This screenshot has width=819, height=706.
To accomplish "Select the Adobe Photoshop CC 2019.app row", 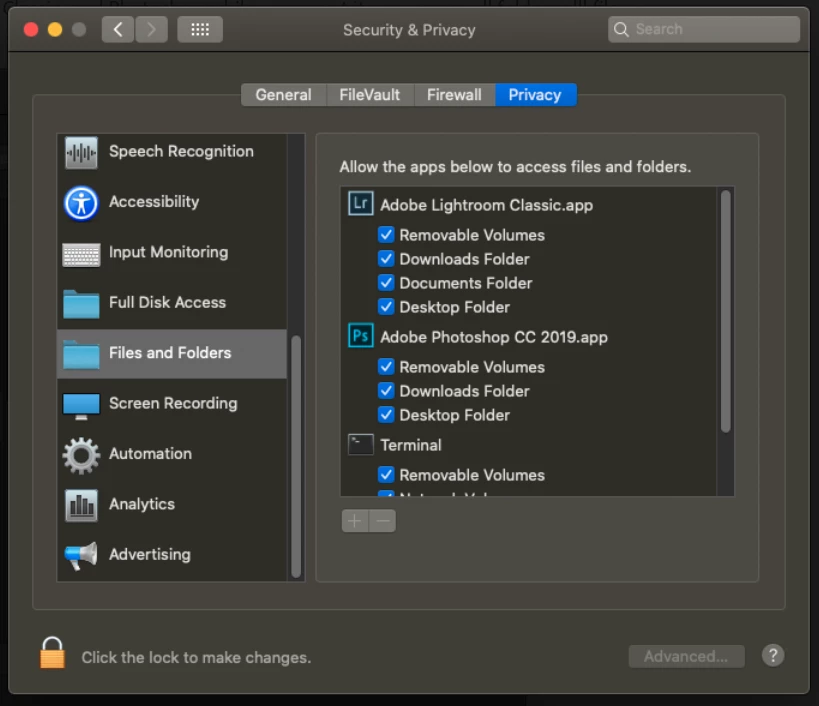I will (x=529, y=337).
